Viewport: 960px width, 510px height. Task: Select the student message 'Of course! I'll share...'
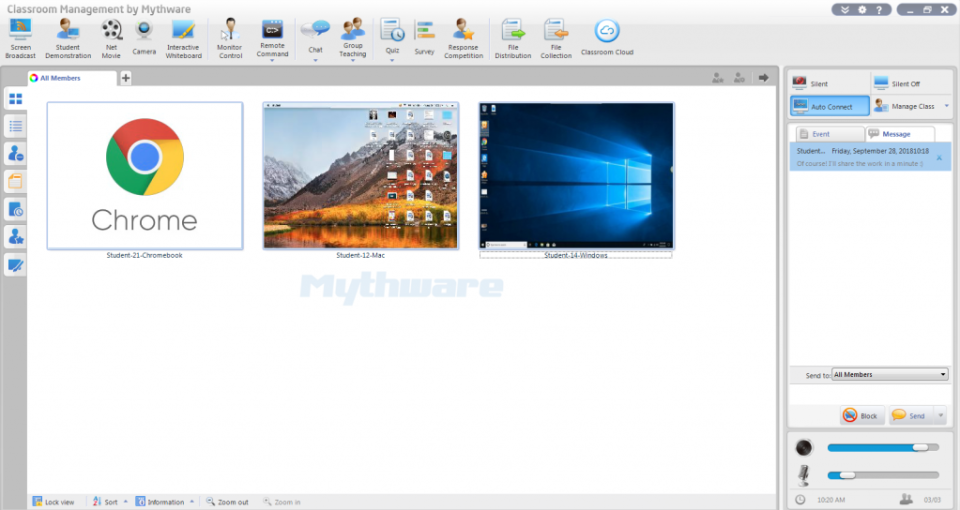pos(869,157)
